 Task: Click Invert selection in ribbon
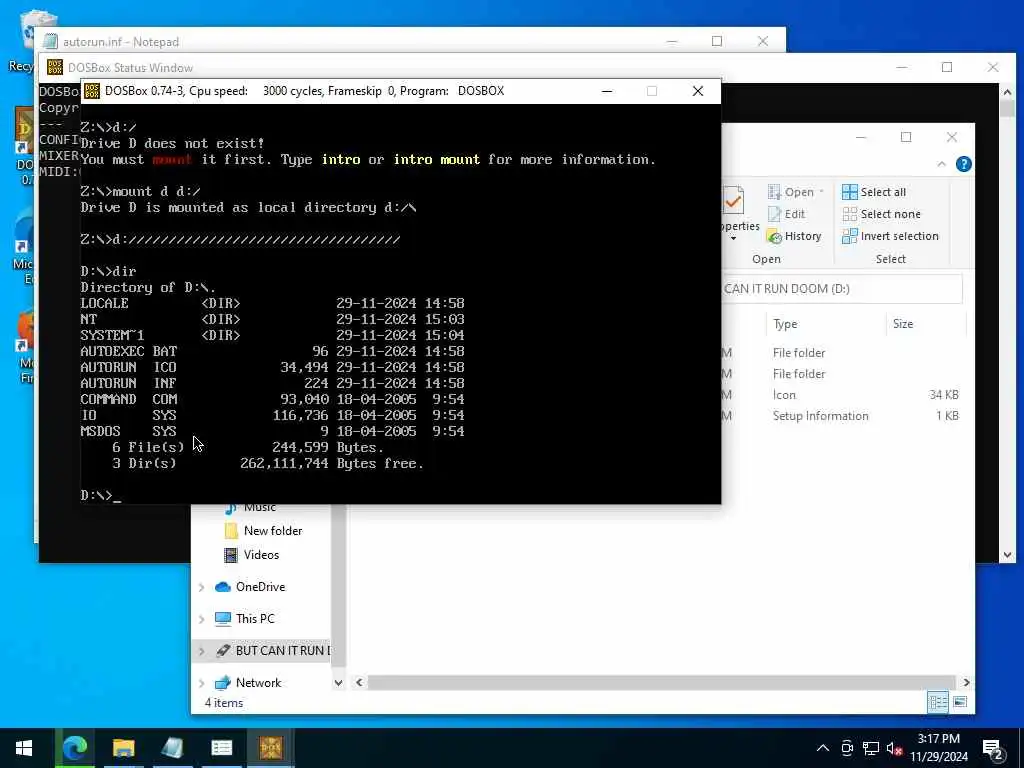tap(890, 236)
